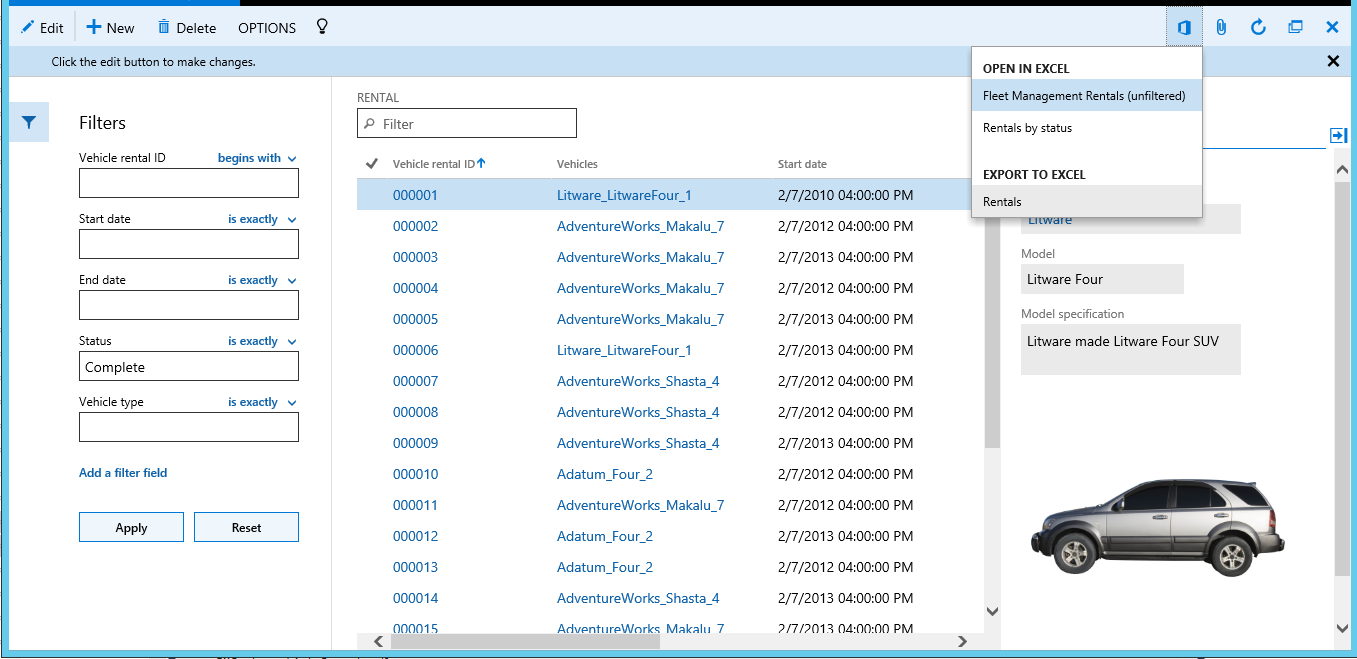Open Litware_LitwareFour_1 vehicle in row 000006
This screenshot has width=1357, height=659.
click(624, 350)
